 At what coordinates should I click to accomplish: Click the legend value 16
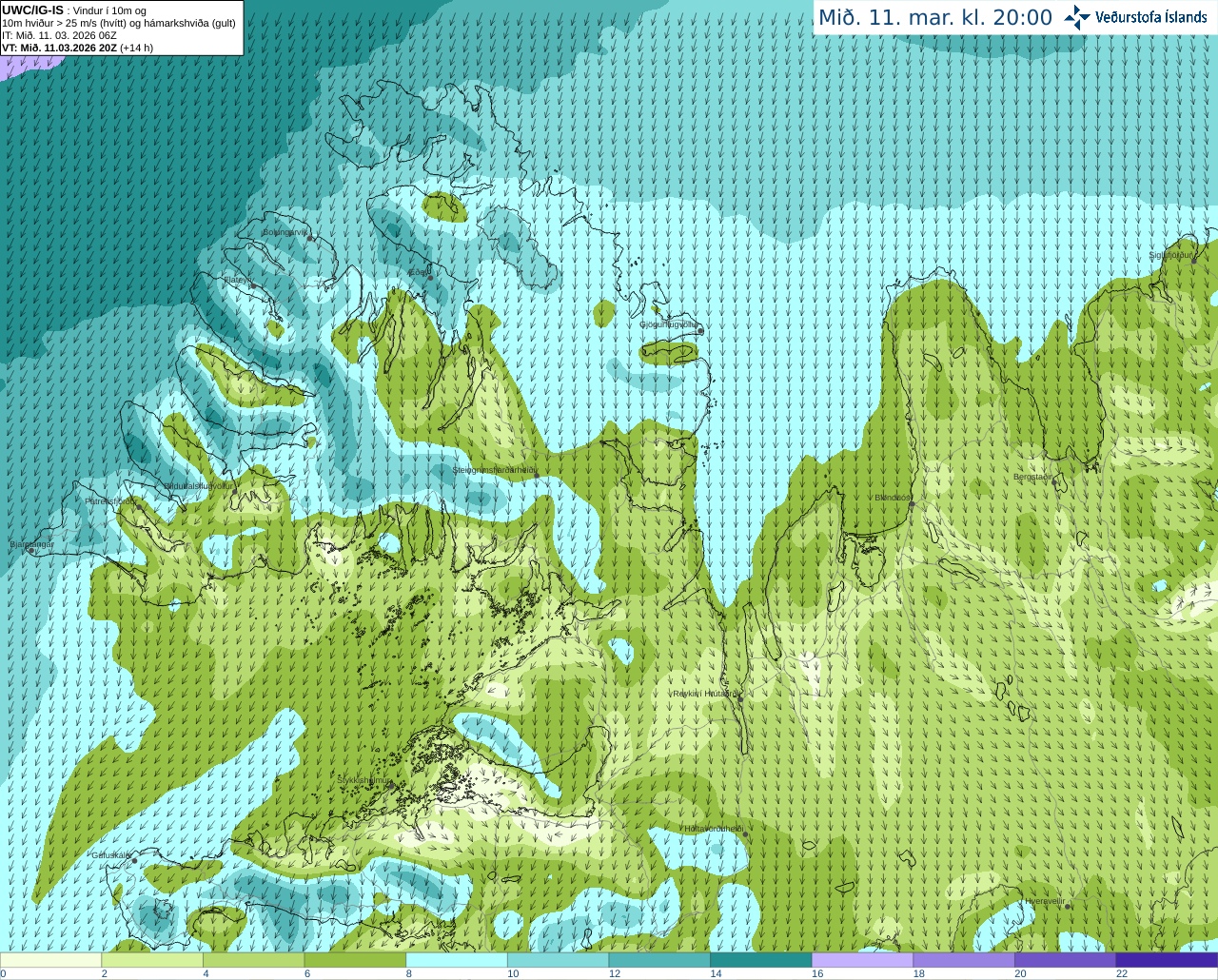pos(817,973)
